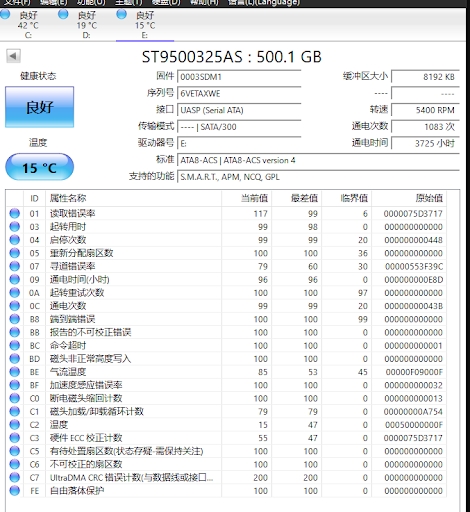Screen dimensions: 470x512
Task: Click the 命令超时 attribute name
Action: pos(68,345)
